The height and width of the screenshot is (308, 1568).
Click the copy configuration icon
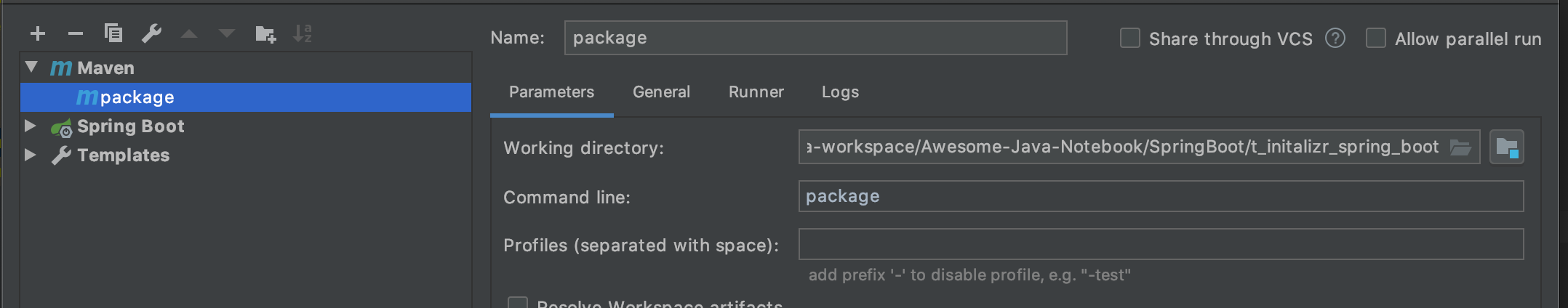[113, 33]
